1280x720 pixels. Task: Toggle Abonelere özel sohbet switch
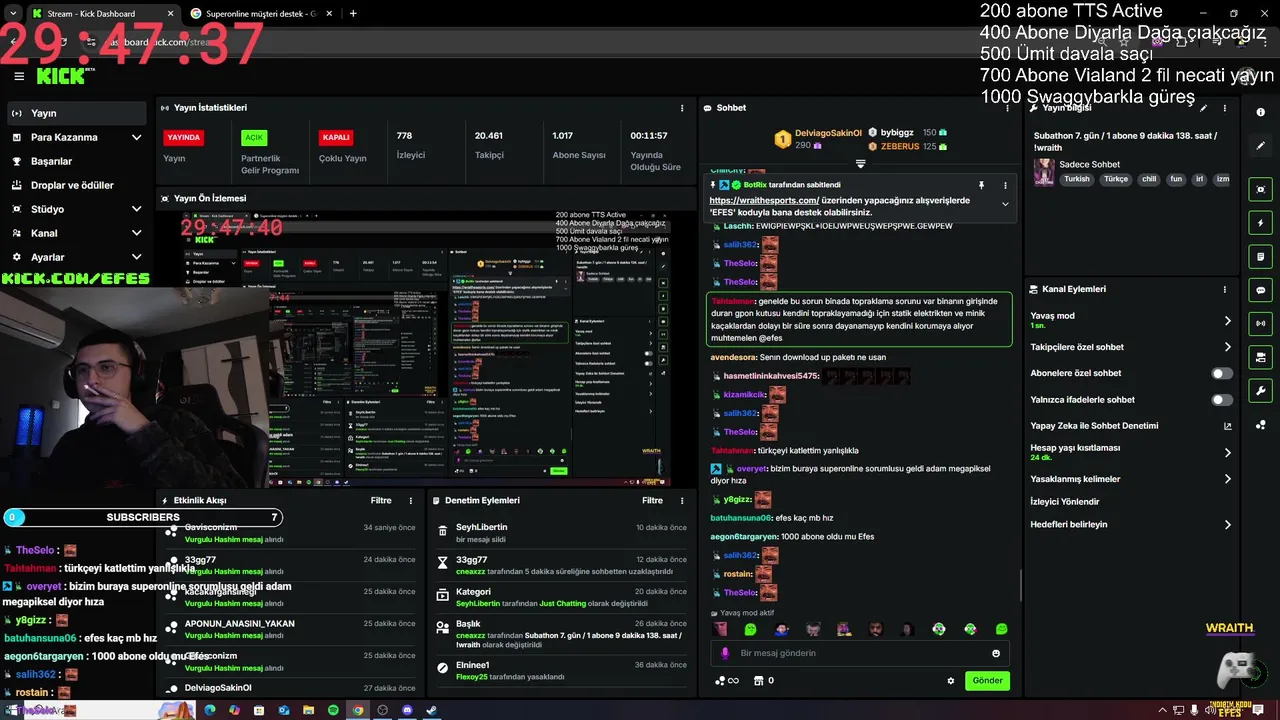click(x=1222, y=373)
